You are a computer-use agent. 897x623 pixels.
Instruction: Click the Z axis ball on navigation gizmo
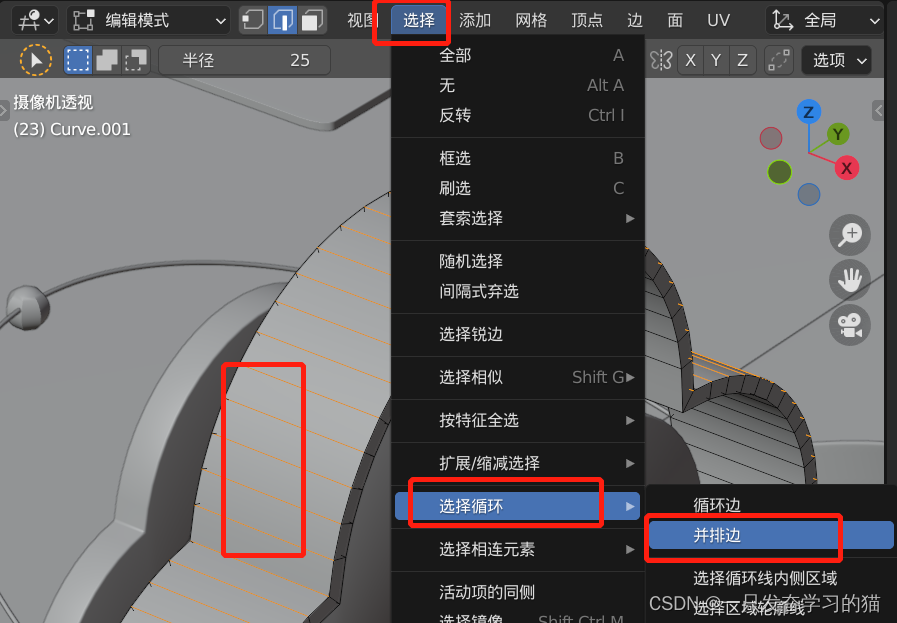tap(808, 112)
